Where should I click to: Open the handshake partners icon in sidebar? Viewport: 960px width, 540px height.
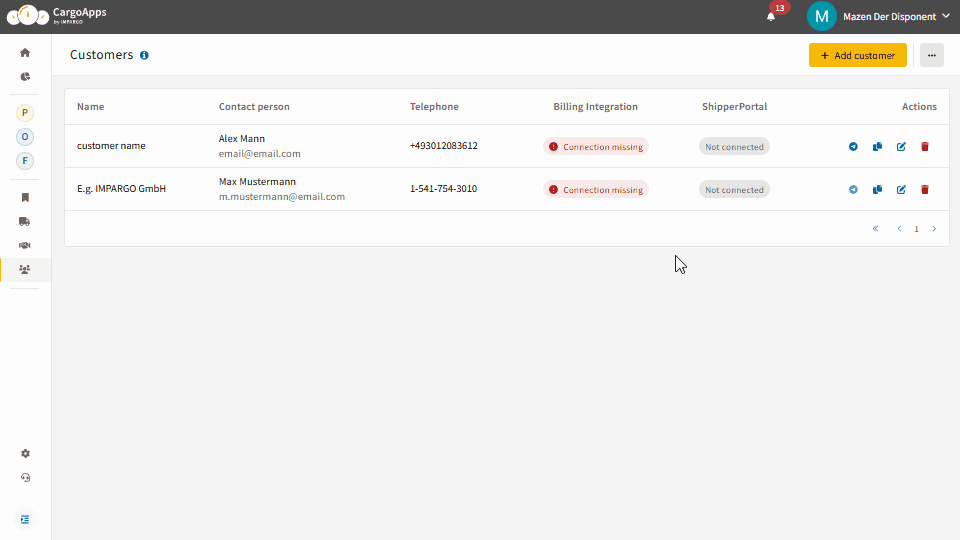click(25, 246)
